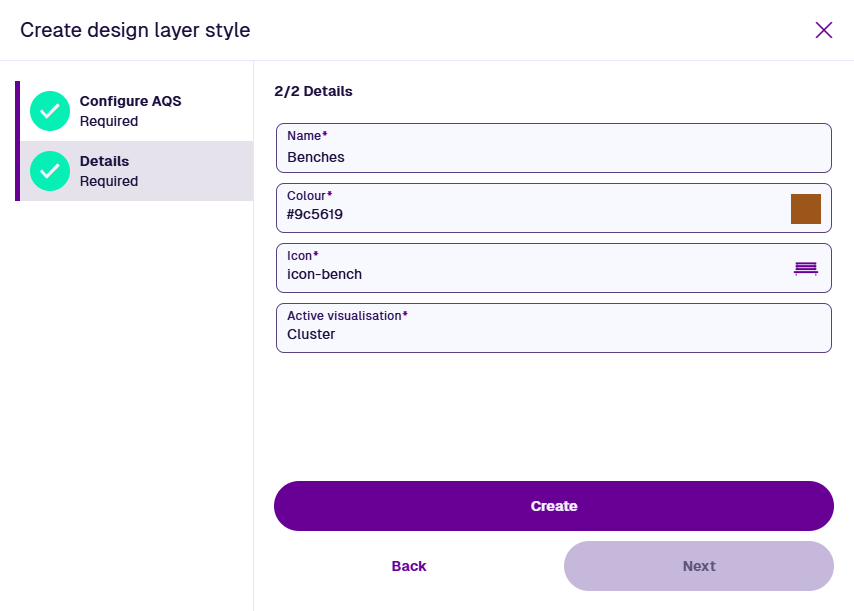Click the Colour* field label

(309, 196)
